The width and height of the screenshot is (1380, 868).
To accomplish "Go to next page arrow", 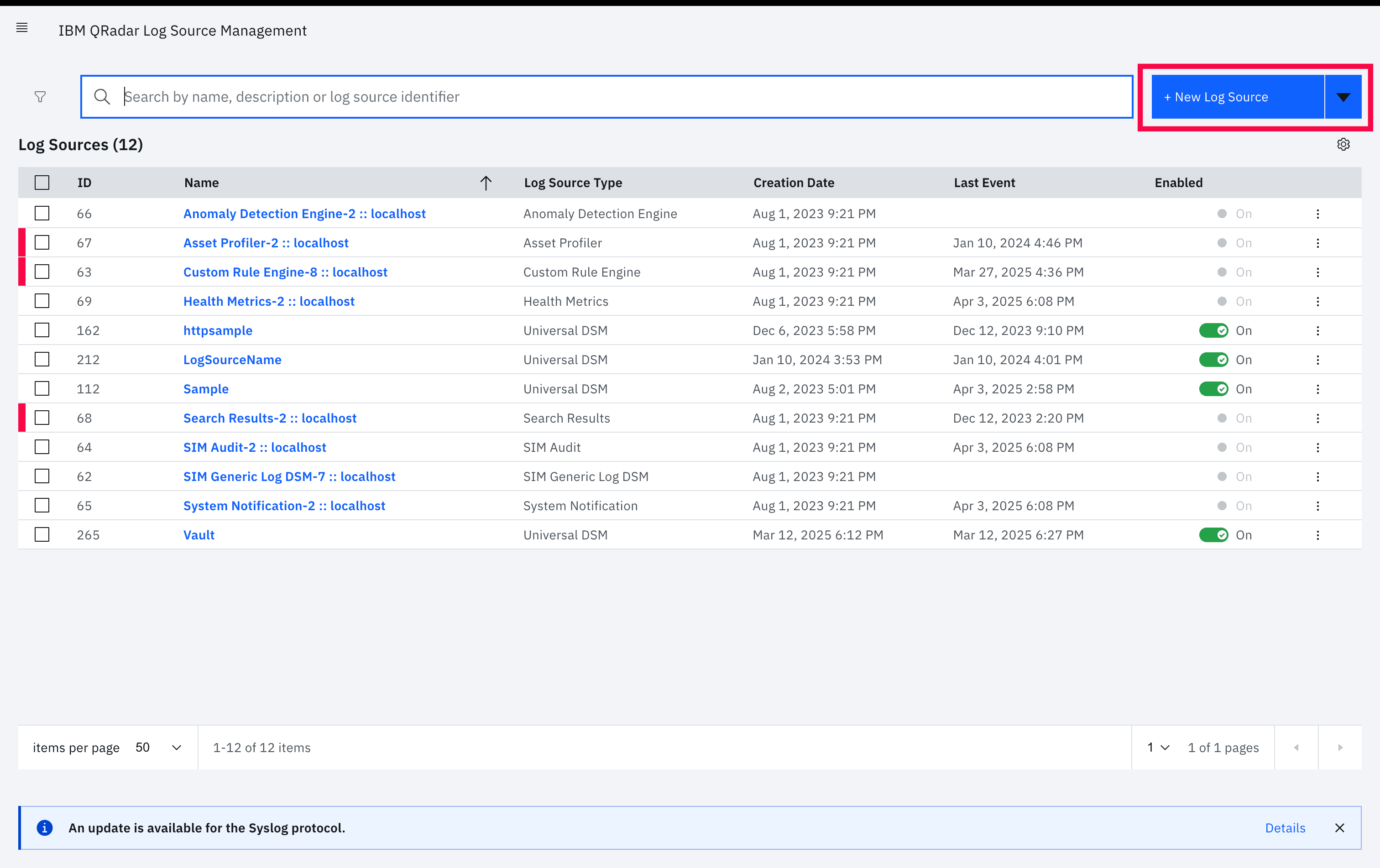I will (x=1340, y=748).
